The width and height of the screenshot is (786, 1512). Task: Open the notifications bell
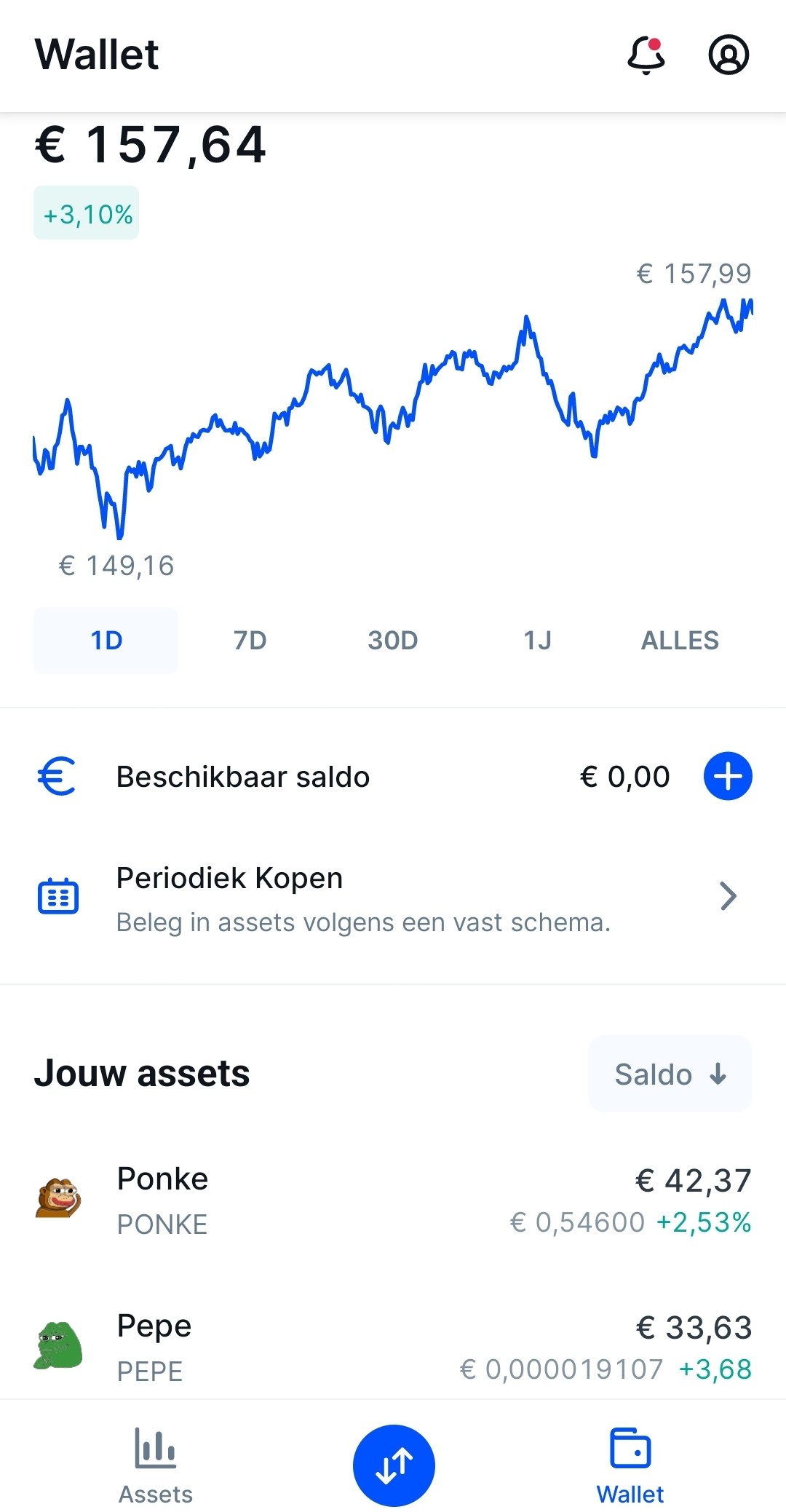coord(646,55)
